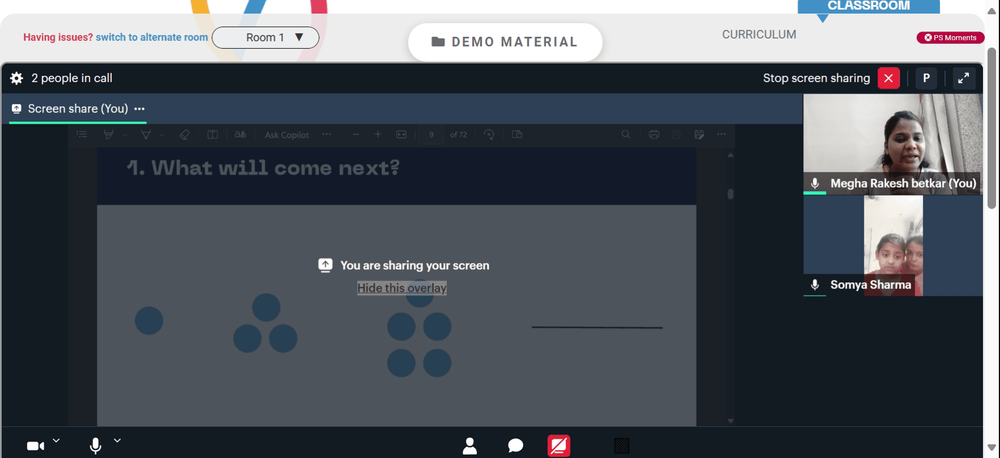Click the red screen share toggle in bottom bar
Image resolution: width=1000 pixels, height=458 pixels.
(559, 445)
